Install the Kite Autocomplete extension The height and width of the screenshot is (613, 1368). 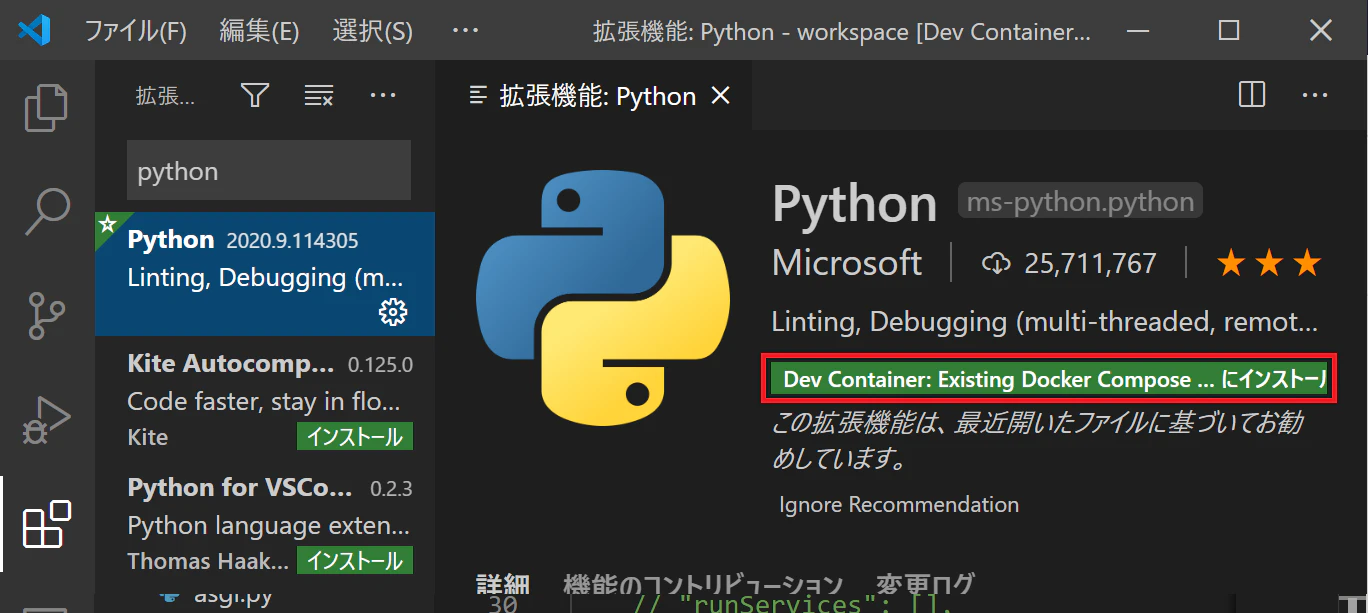pos(355,437)
